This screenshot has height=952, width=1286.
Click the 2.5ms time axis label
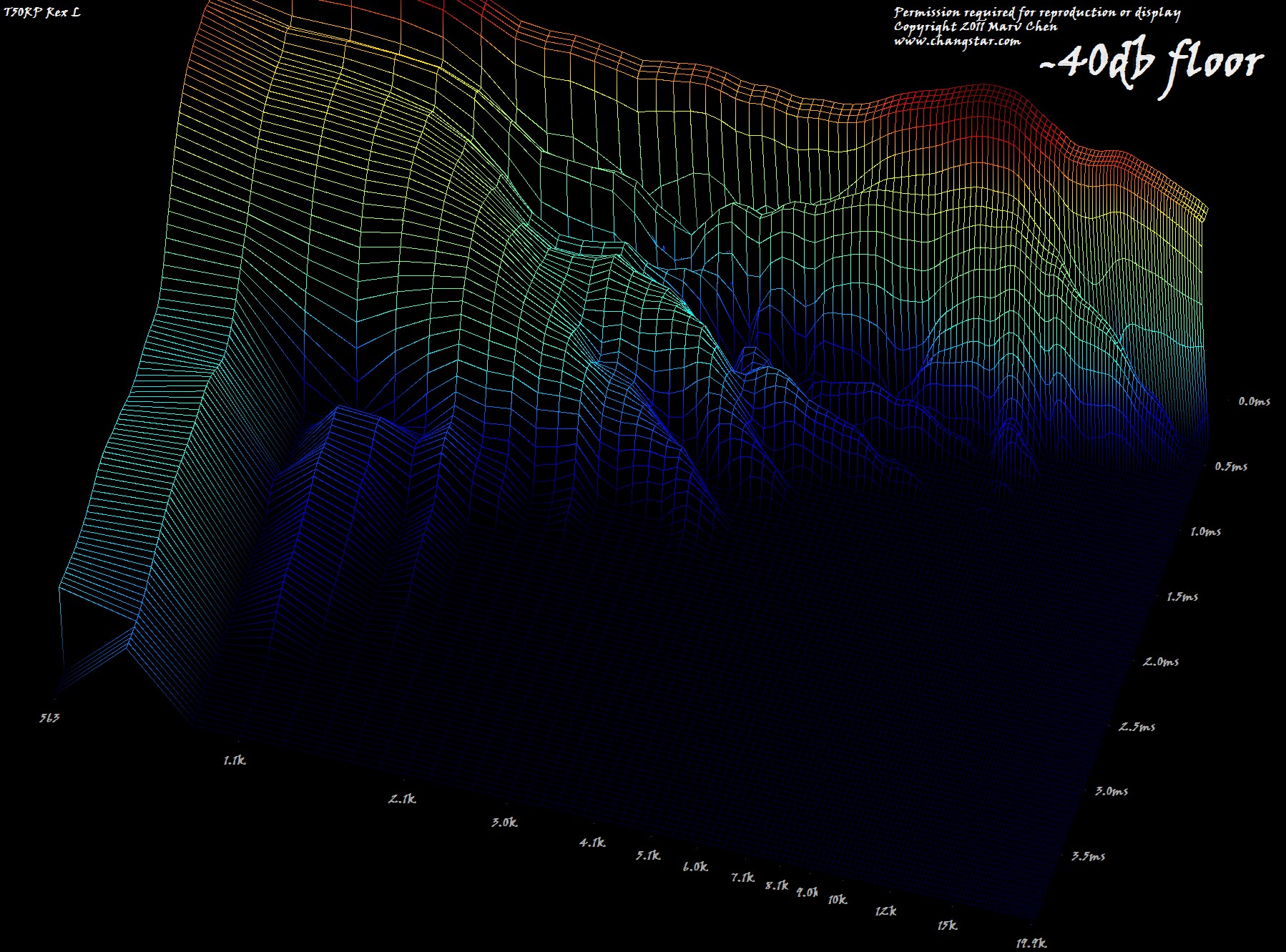click(x=1137, y=727)
